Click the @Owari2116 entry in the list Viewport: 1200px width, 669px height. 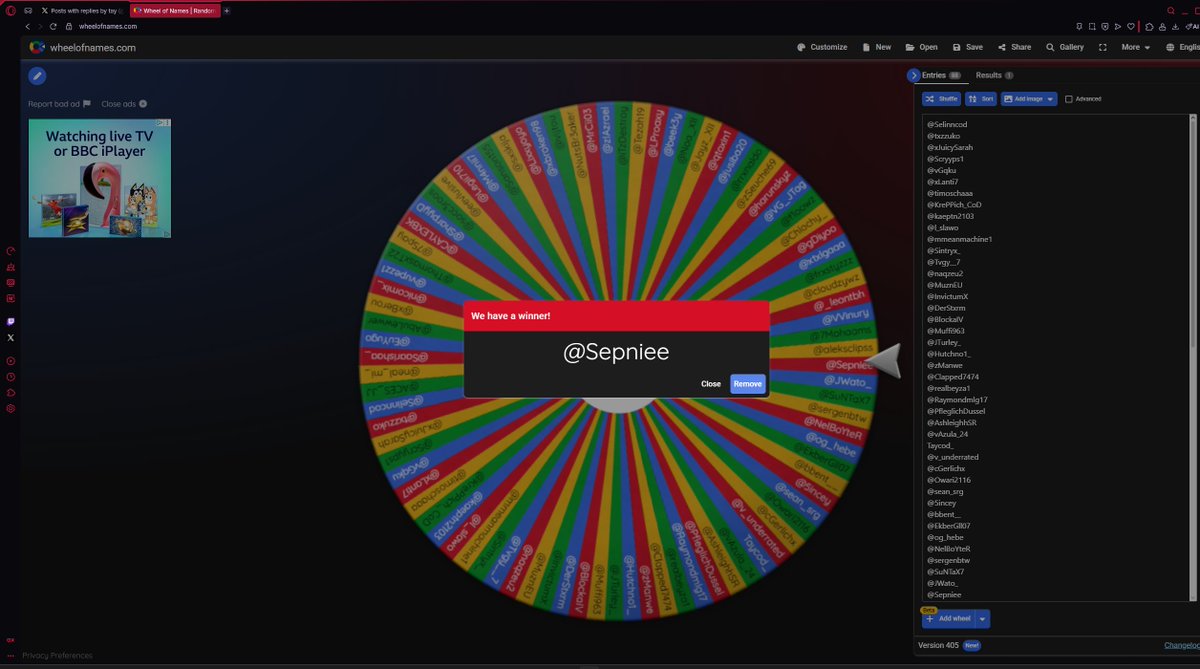[948, 480]
